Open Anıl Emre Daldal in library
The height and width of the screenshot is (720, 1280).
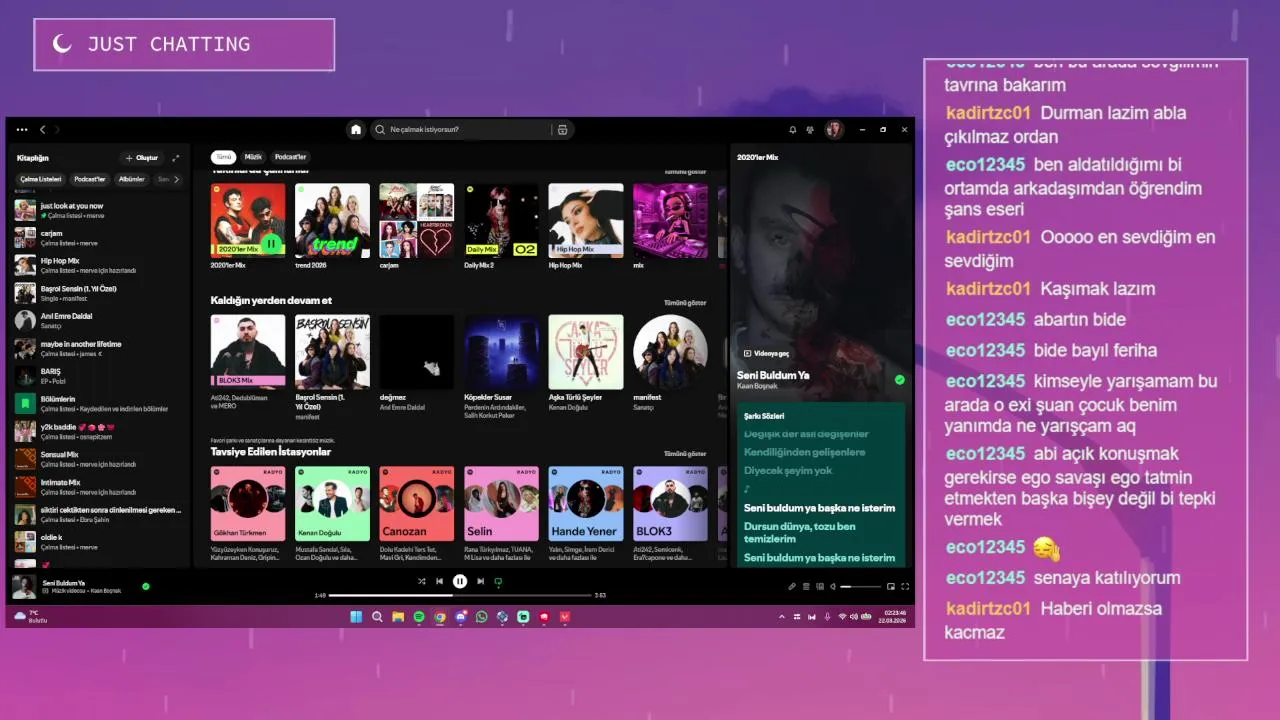coord(98,320)
